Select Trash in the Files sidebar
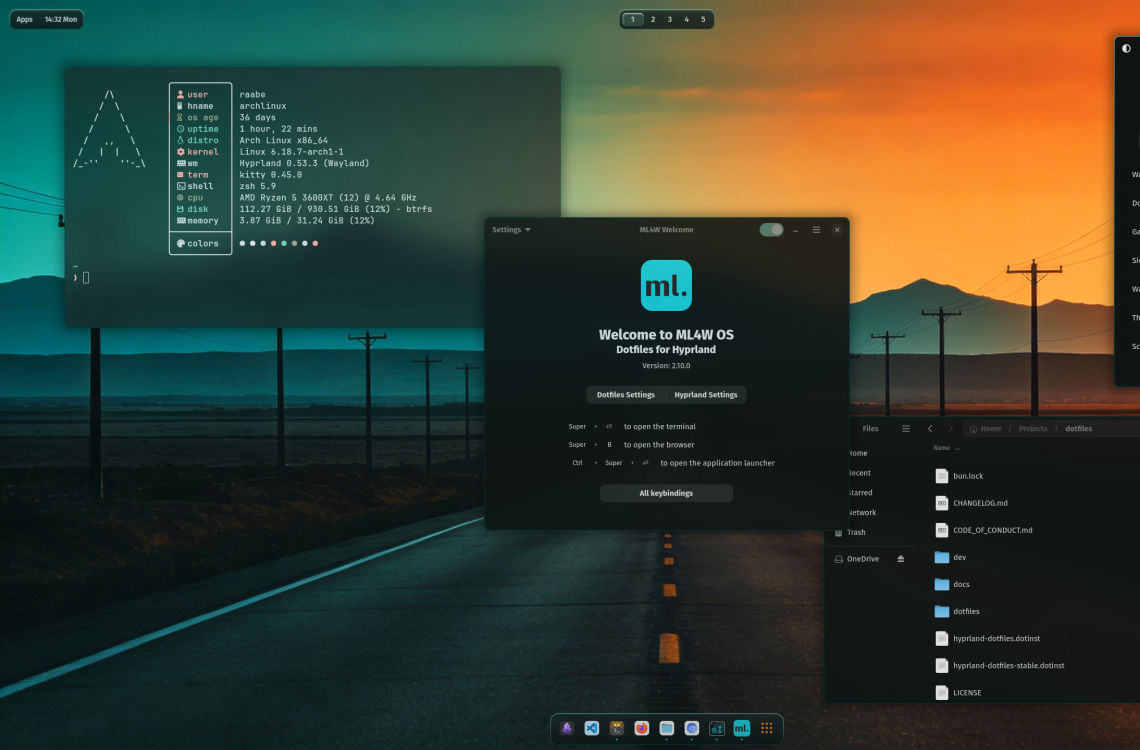 pos(856,532)
